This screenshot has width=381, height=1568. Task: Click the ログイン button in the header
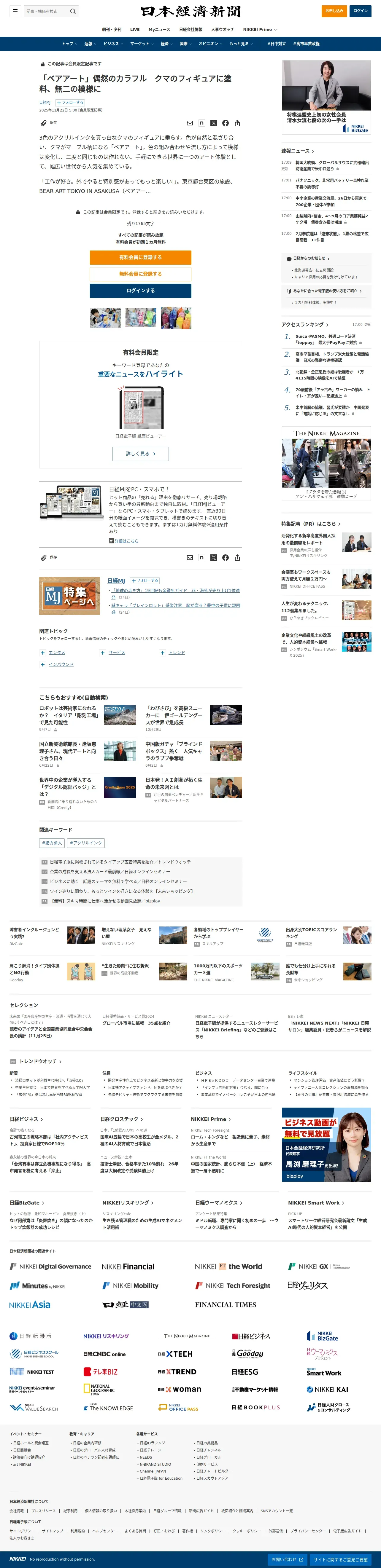(361, 11)
